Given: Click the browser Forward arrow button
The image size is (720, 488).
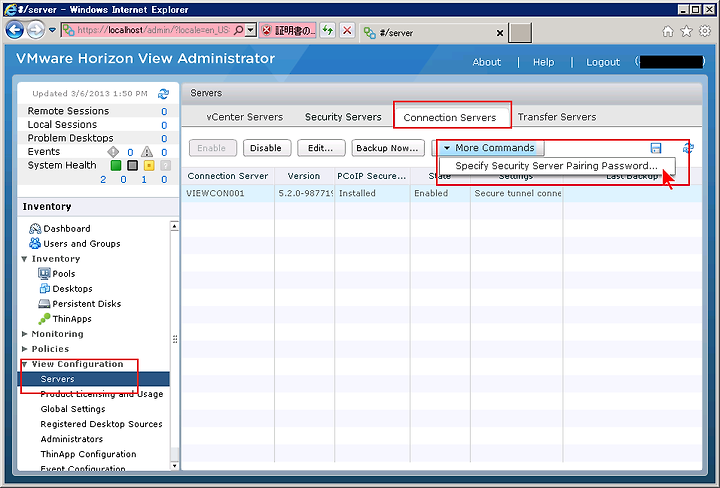Looking at the screenshot, I should [x=36, y=30].
